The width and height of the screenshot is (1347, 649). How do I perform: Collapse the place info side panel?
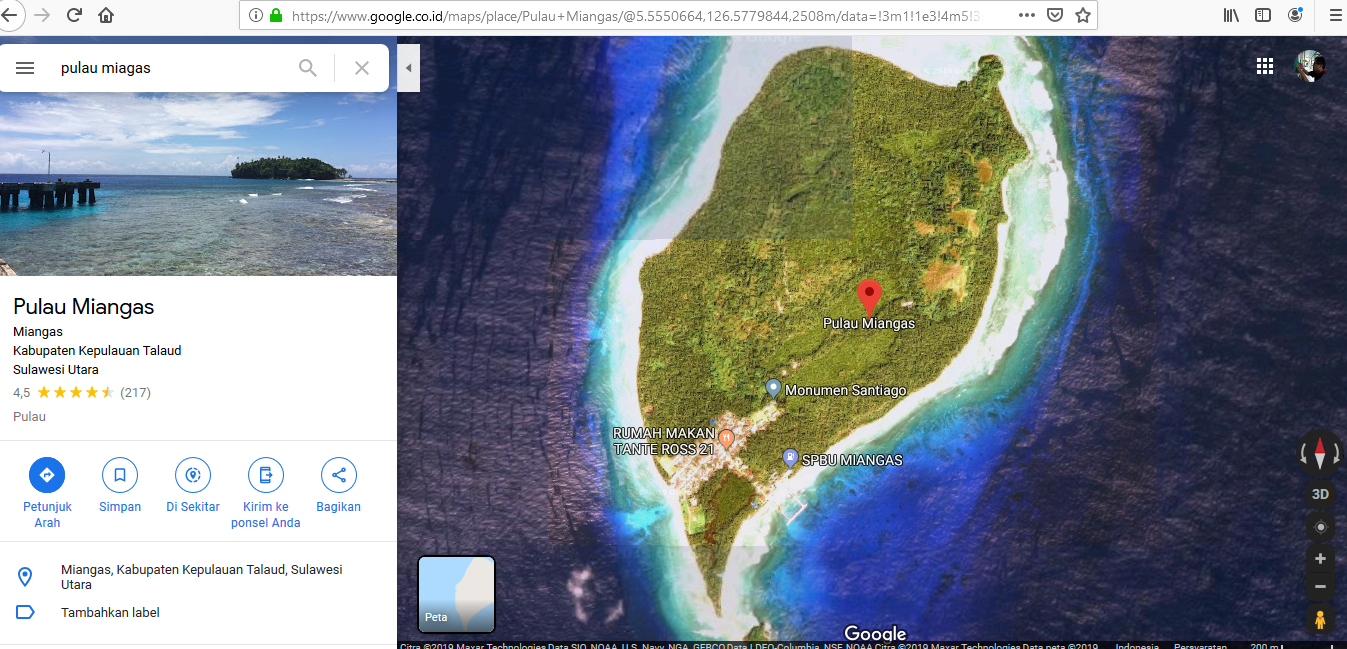click(x=408, y=68)
